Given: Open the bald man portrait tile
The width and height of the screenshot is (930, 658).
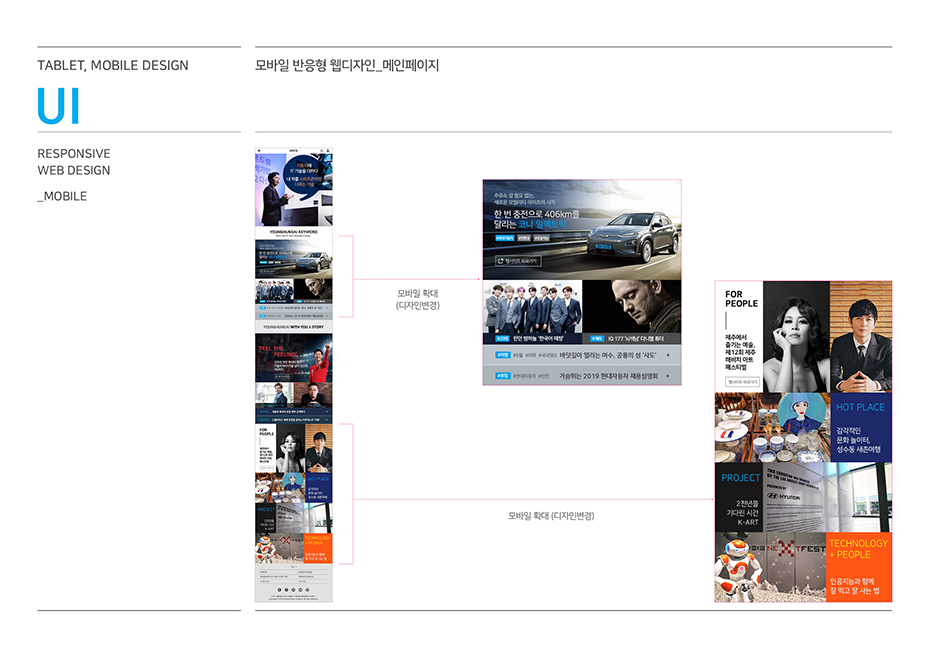Looking at the screenshot, I should [x=631, y=305].
